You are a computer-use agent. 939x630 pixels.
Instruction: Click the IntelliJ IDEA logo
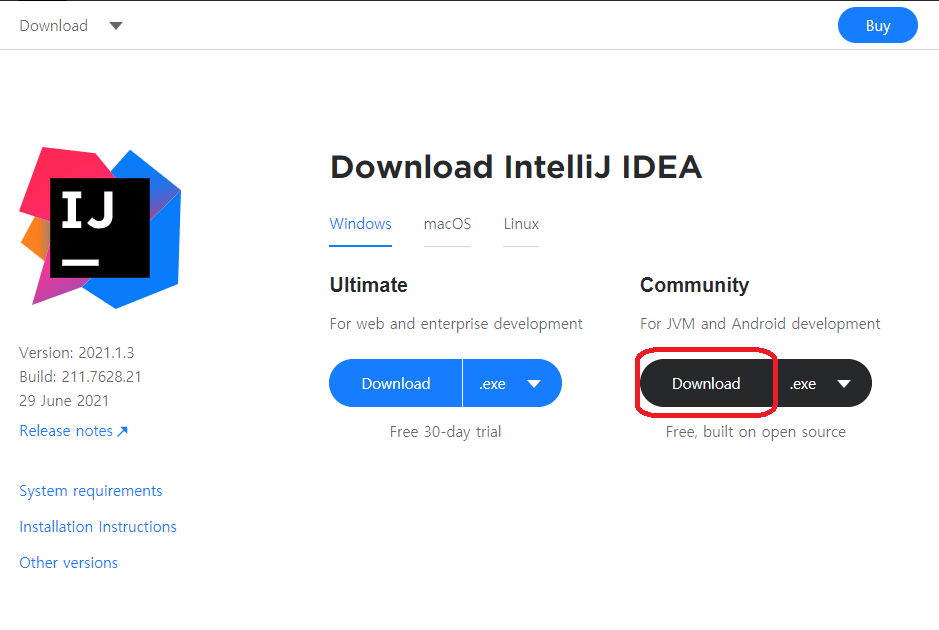point(100,228)
